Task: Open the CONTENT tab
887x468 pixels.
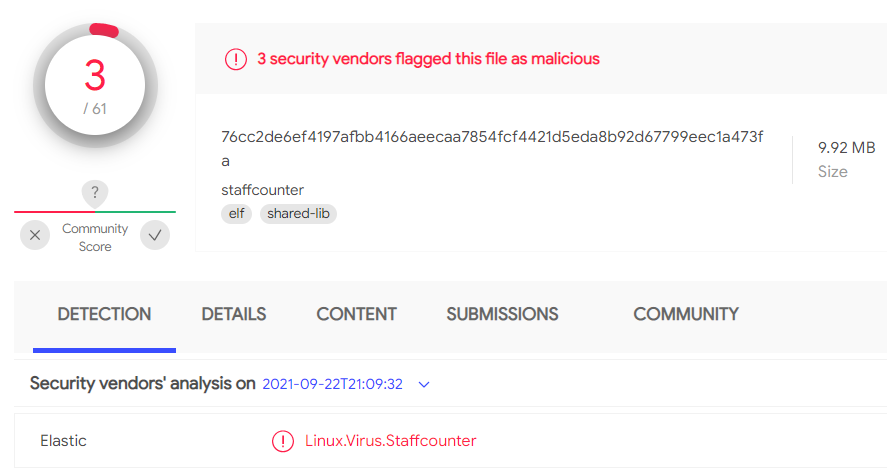Action: click(x=356, y=314)
